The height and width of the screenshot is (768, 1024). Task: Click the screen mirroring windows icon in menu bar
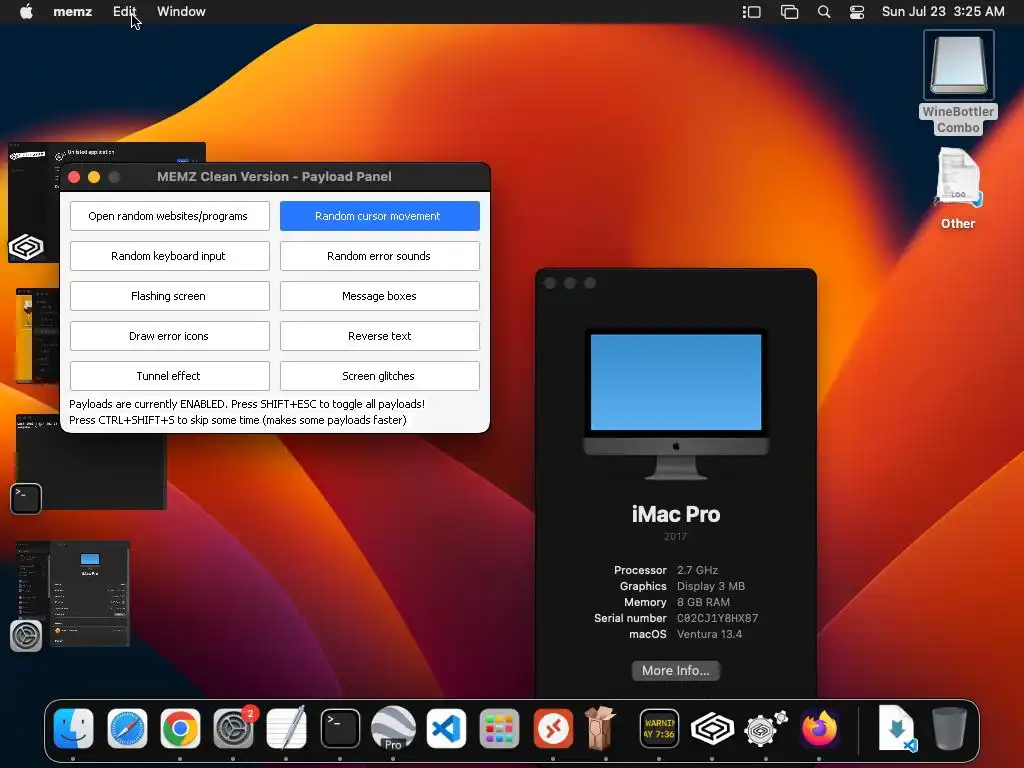coord(789,12)
